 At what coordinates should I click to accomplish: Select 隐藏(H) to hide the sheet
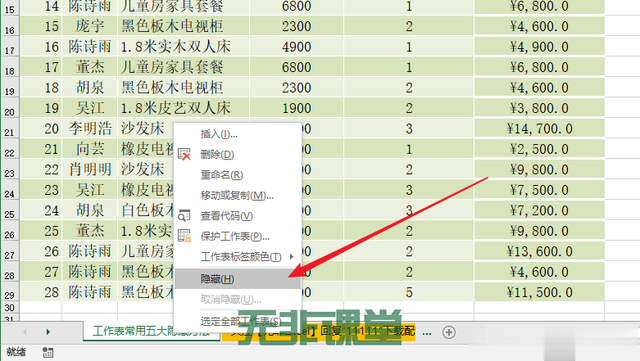click(x=238, y=279)
